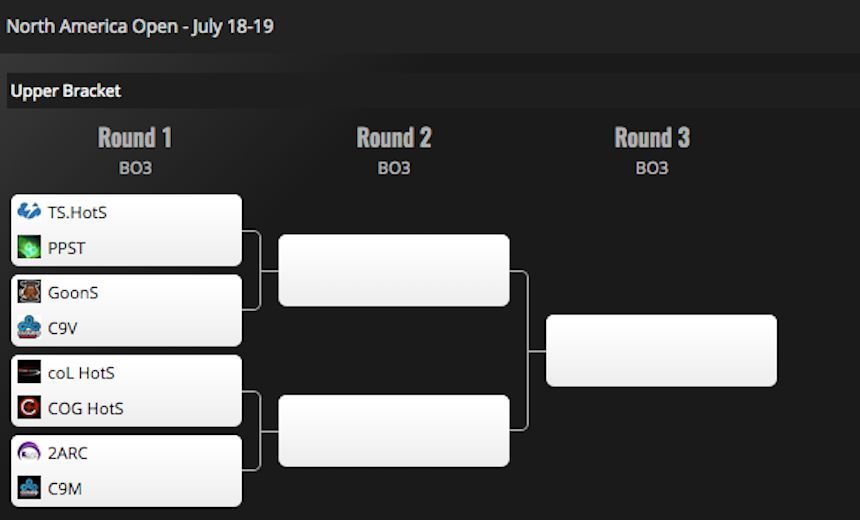Image resolution: width=860 pixels, height=520 pixels.
Task: Click the TS.HotS team logo icon
Action: (x=29, y=212)
